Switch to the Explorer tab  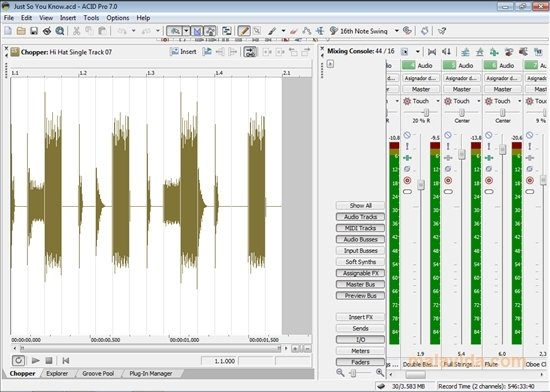[57, 373]
